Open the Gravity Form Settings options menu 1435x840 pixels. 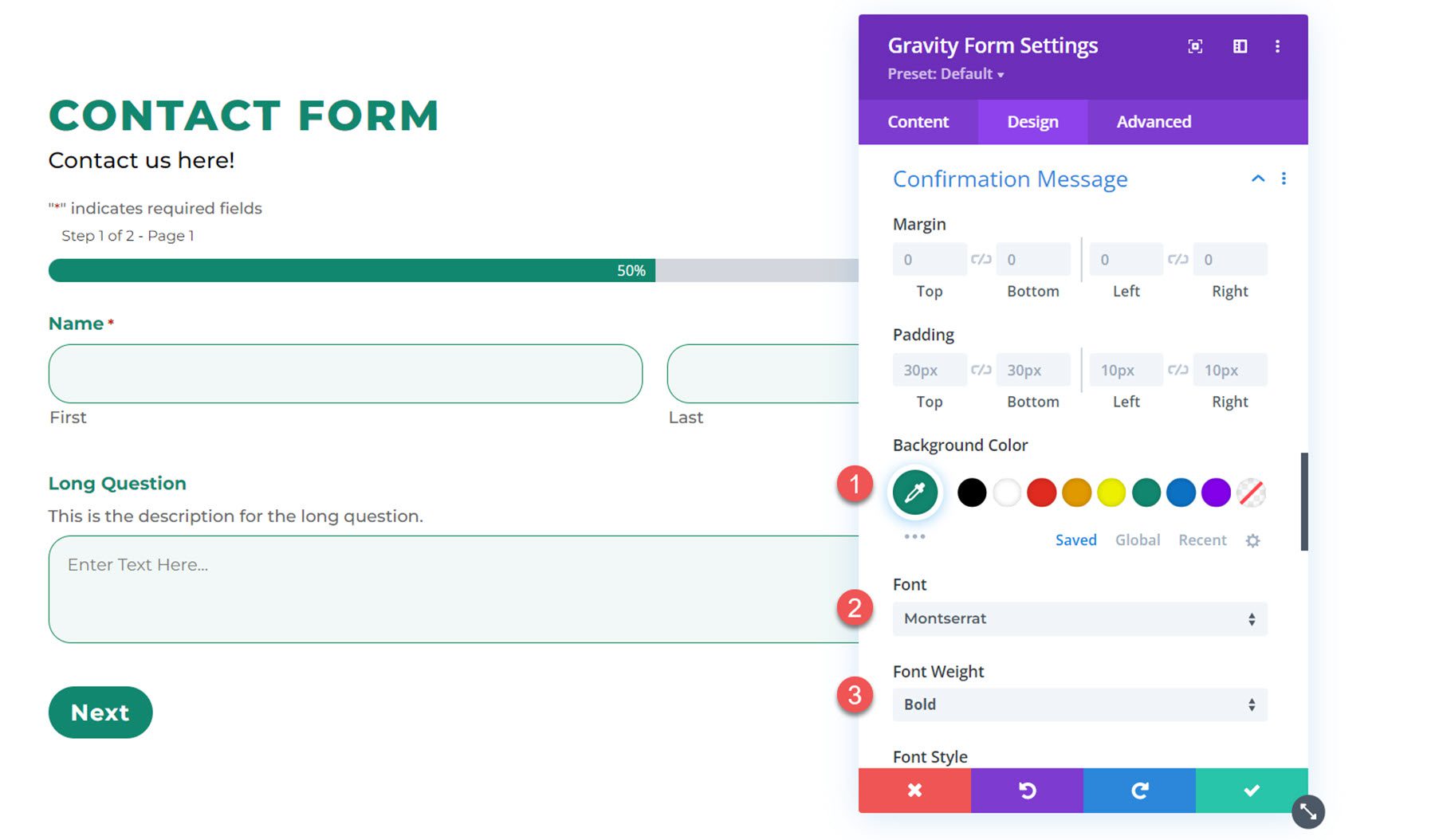1278,46
